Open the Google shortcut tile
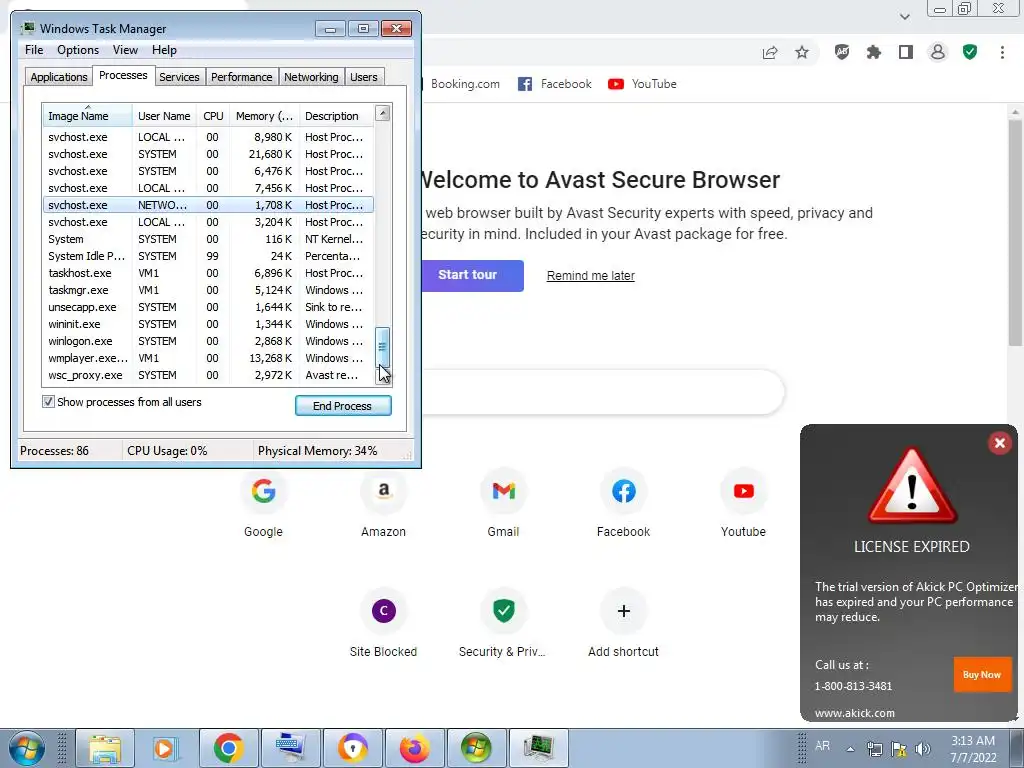Screen dimensions: 1024x768 pyautogui.click(x=263, y=503)
